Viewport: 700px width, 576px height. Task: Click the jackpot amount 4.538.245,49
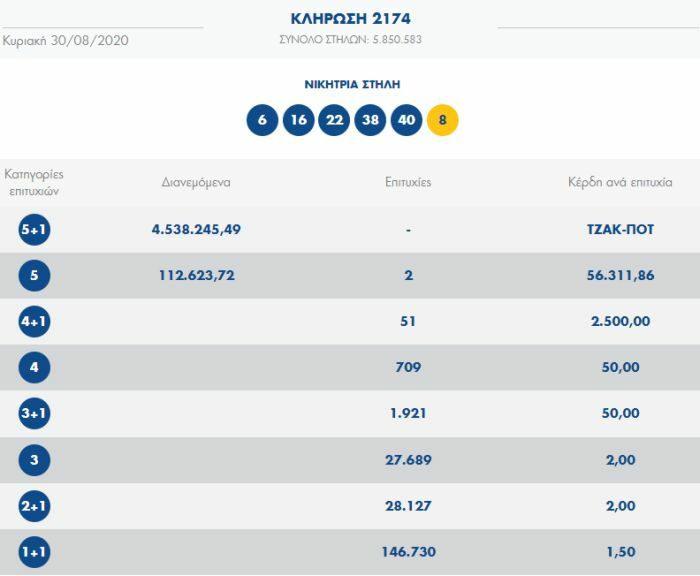pos(196,229)
